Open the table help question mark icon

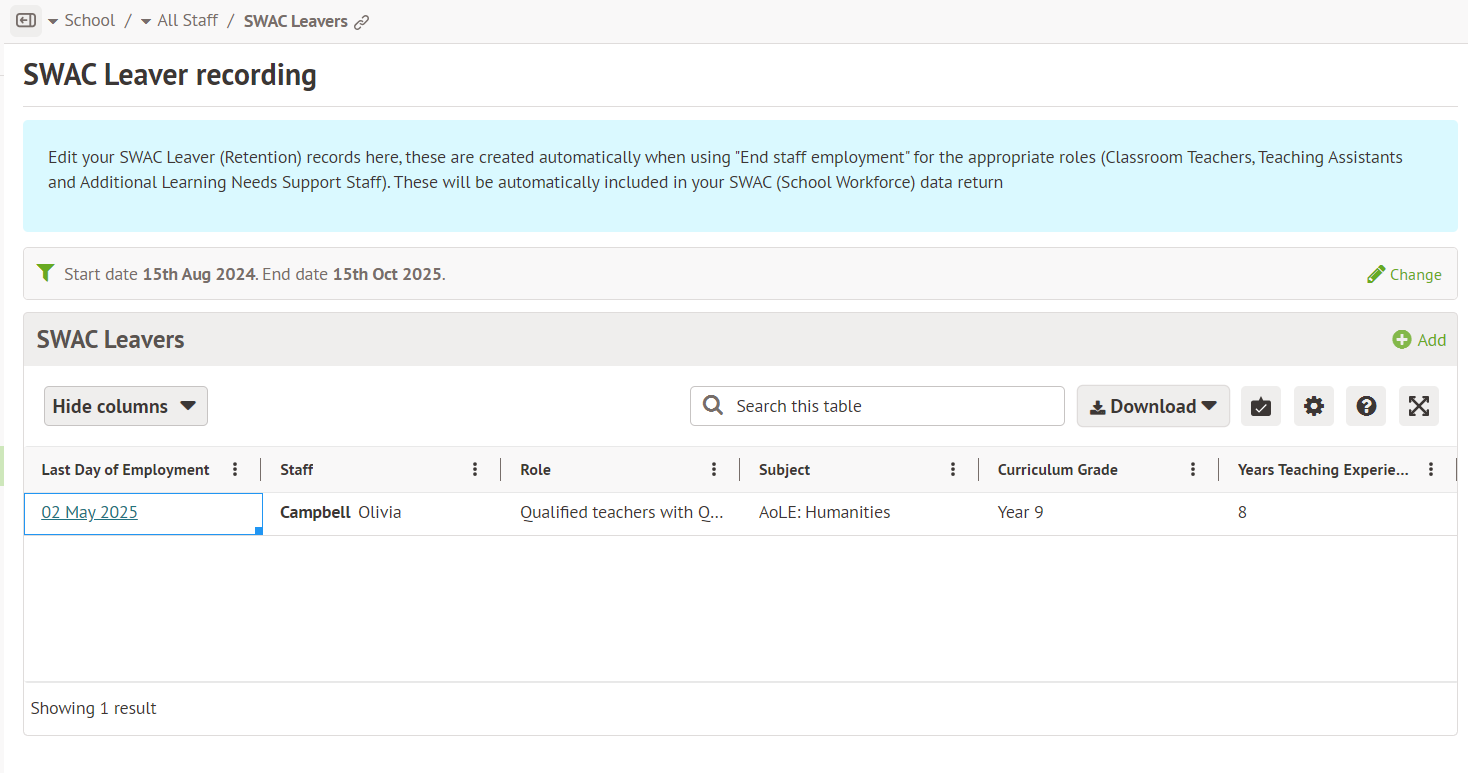pos(1365,406)
